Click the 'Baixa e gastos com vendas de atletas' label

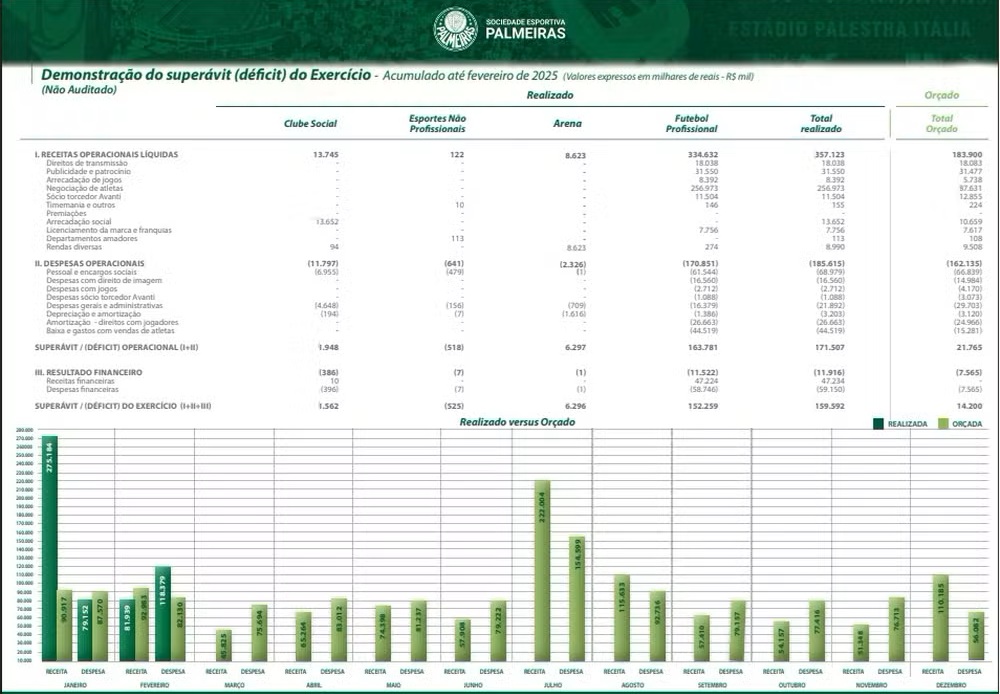click(110, 330)
